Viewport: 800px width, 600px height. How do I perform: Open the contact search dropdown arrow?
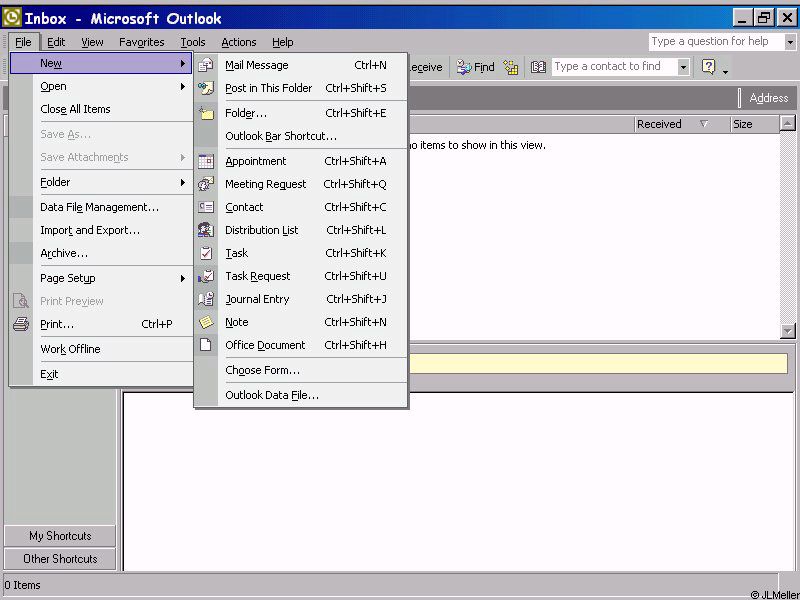tap(684, 67)
